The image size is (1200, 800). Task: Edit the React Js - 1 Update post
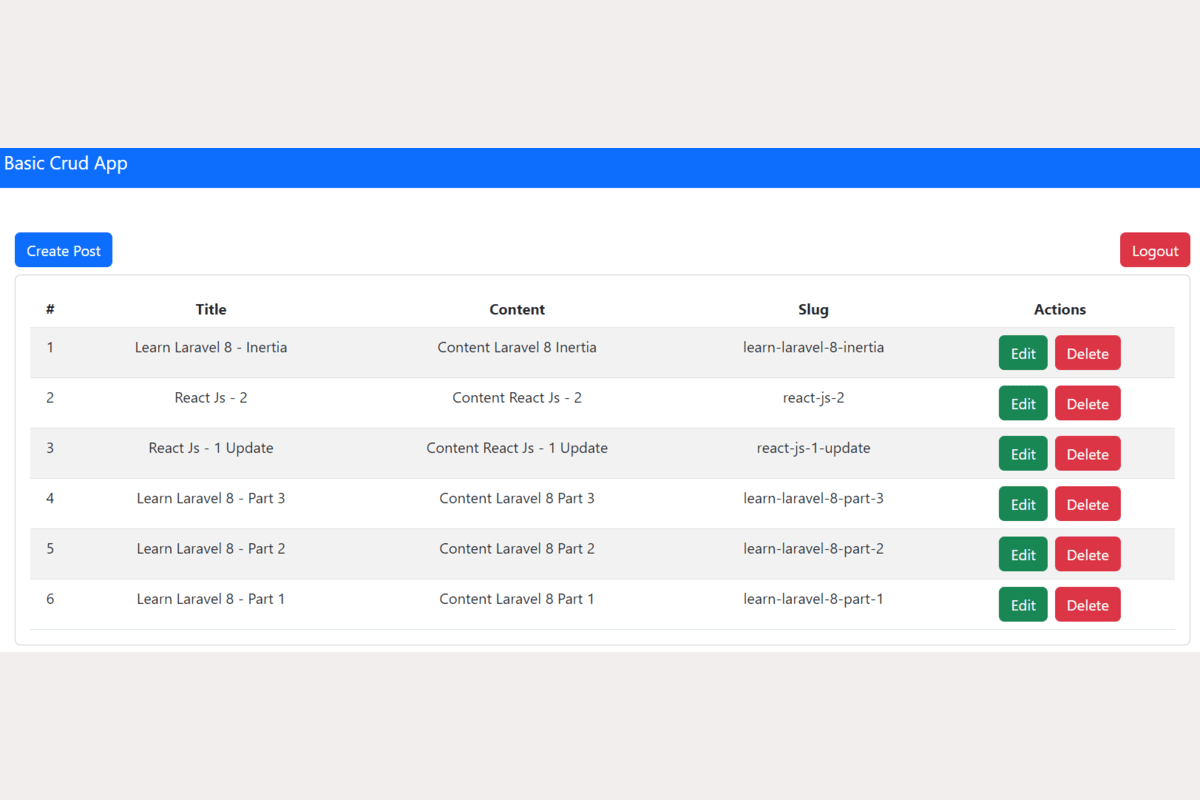tap(1022, 454)
